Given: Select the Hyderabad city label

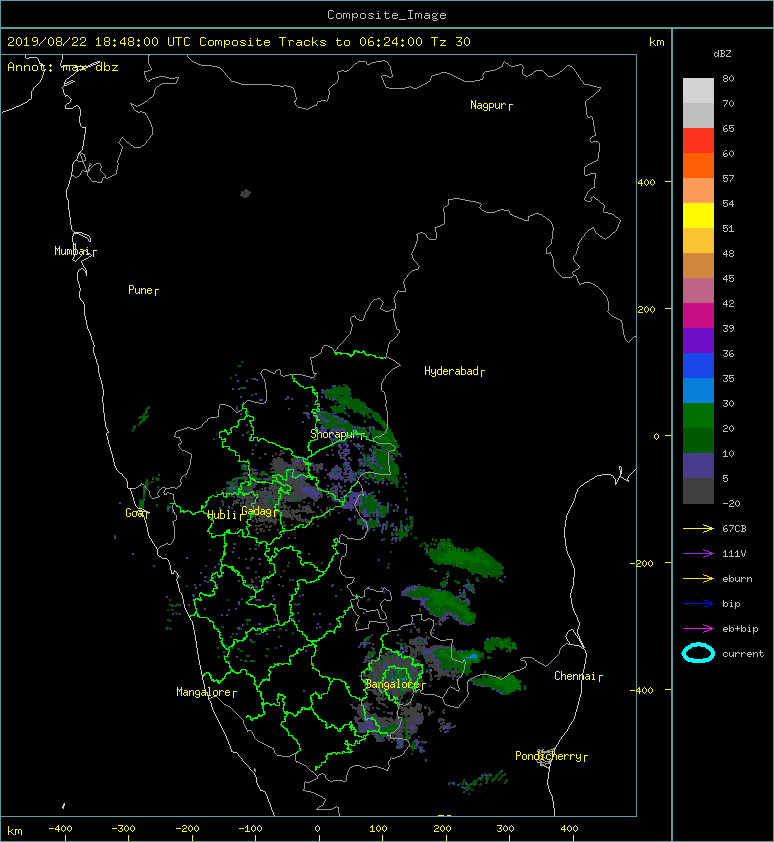Looking at the screenshot, I should (x=454, y=371).
